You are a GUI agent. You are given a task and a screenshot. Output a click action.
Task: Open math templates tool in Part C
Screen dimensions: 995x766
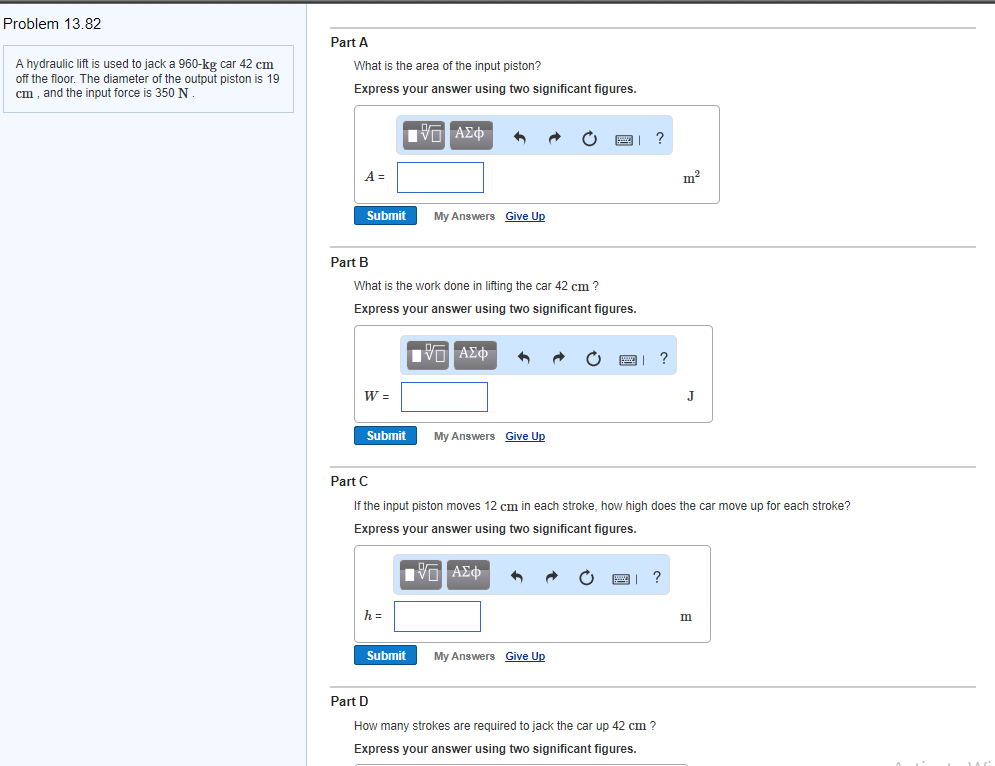(x=421, y=574)
